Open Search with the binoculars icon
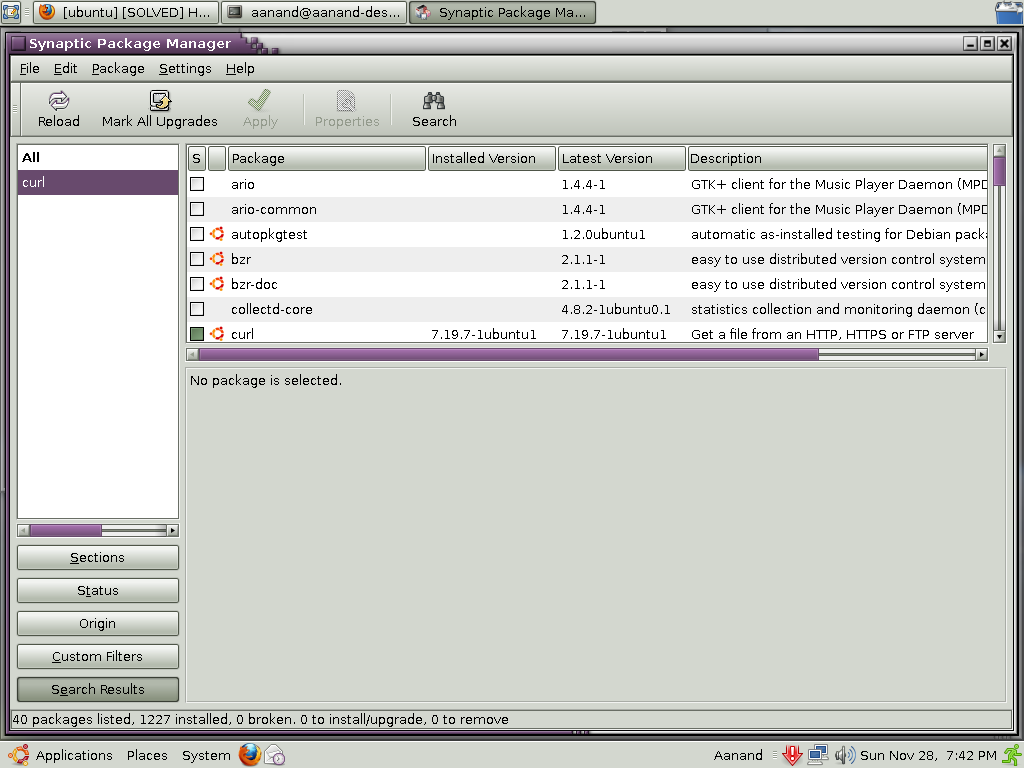The image size is (1024, 768). 434,100
